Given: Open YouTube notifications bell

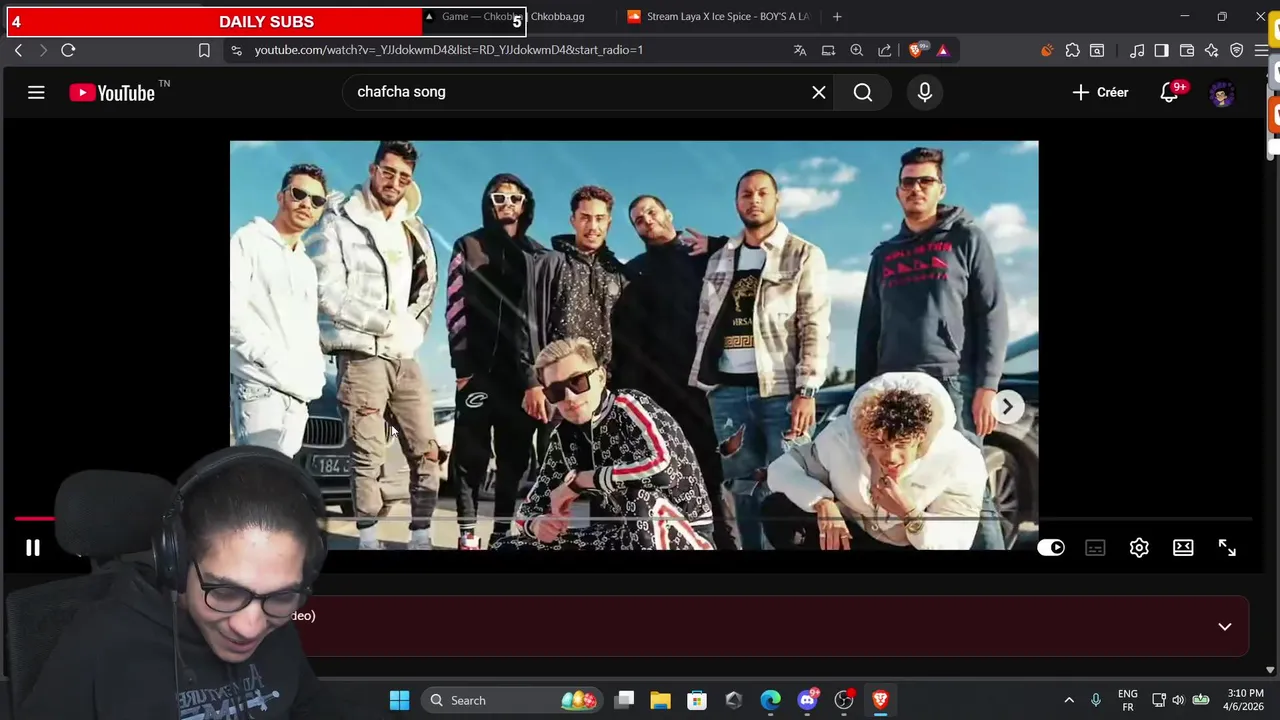Looking at the screenshot, I should (1169, 92).
